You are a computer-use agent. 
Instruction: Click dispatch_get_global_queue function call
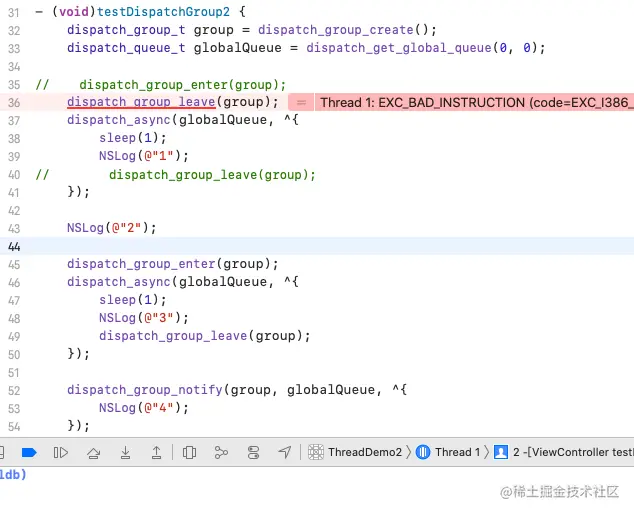click(x=399, y=48)
